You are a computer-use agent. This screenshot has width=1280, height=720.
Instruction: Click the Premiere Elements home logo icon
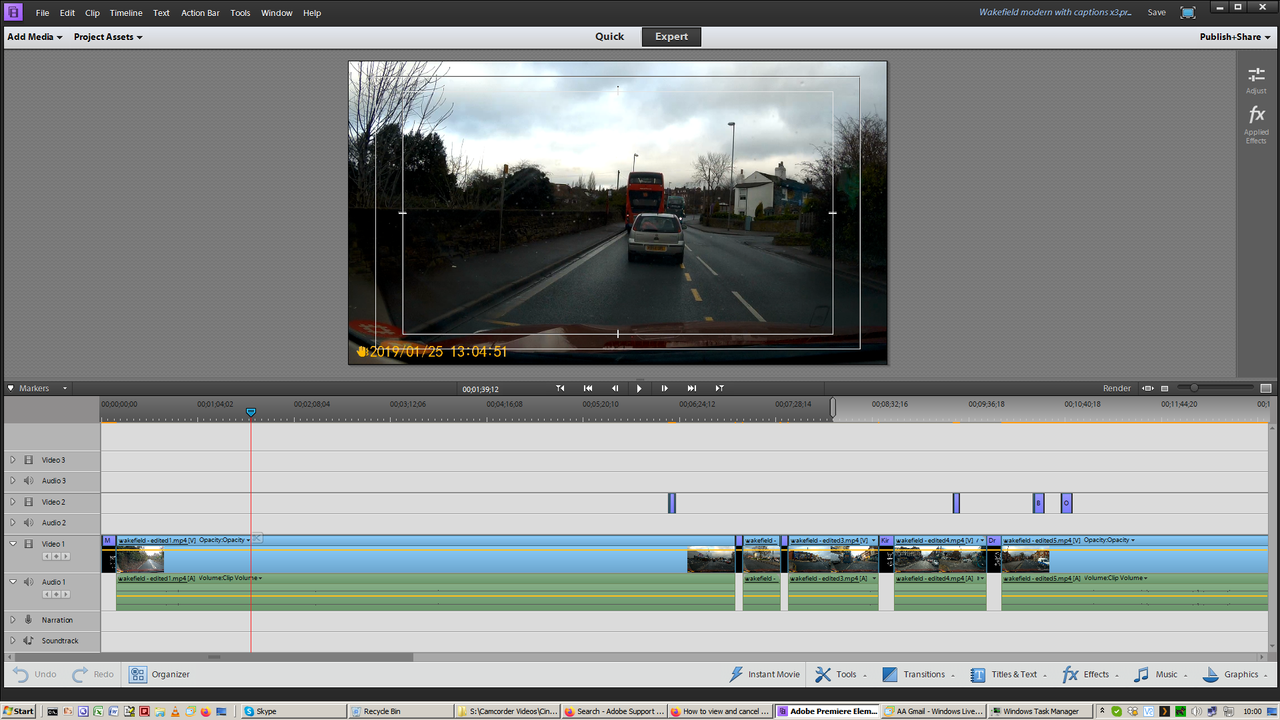[x=14, y=12]
